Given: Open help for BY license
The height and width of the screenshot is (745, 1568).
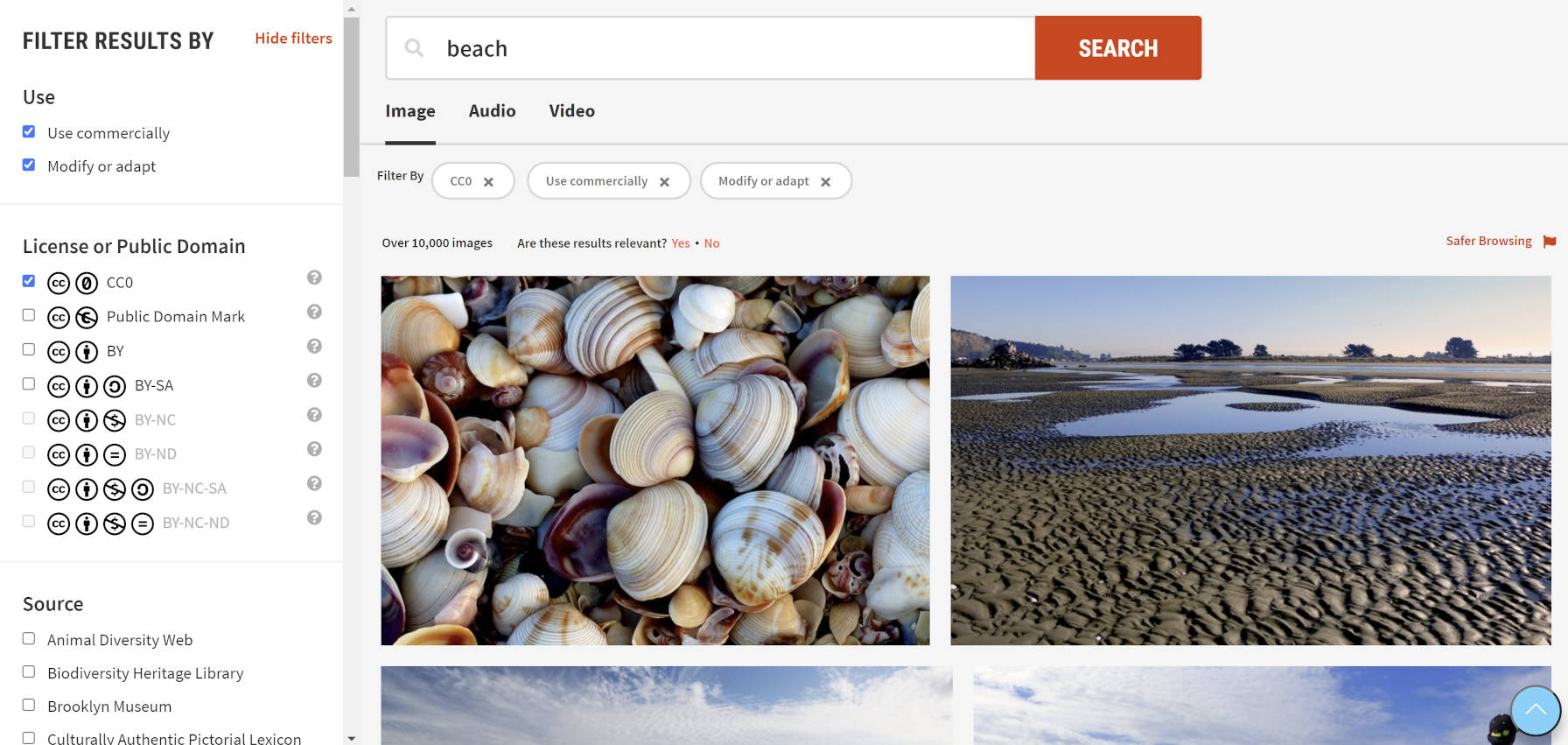Looking at the screenshot, I should (314, 346).
